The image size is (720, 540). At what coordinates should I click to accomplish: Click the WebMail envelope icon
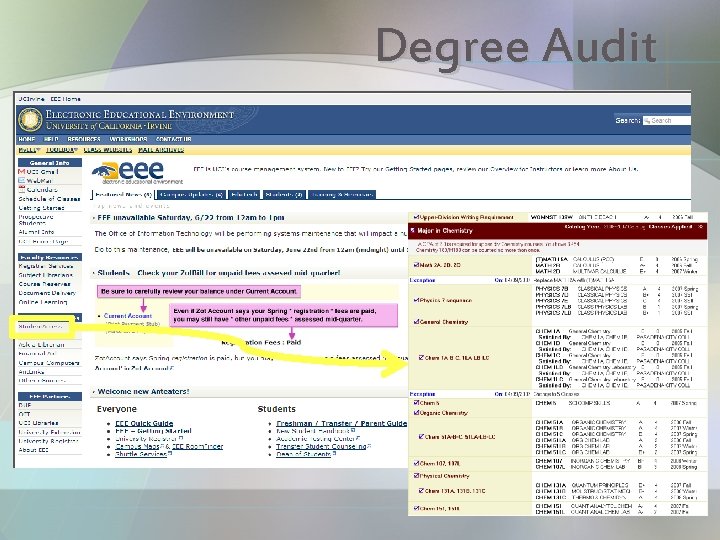[x=21, y=181]
